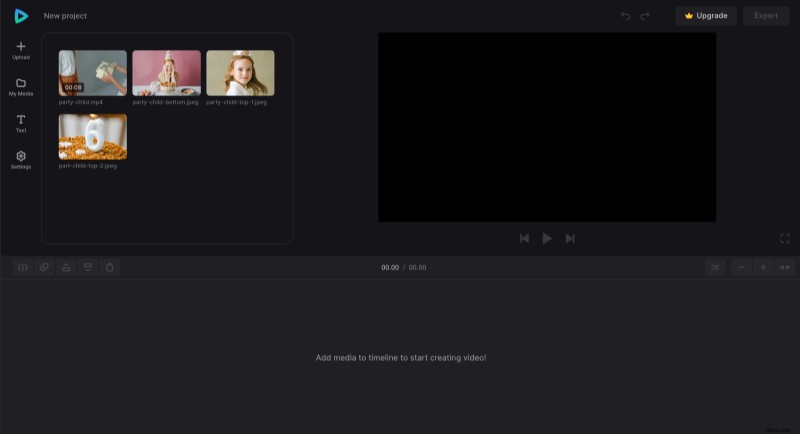The height and width of the screenshot is (434, 800).
Task: Select the Text tool in sidebar
Action: pyautogui.click(x=21, y=120)
